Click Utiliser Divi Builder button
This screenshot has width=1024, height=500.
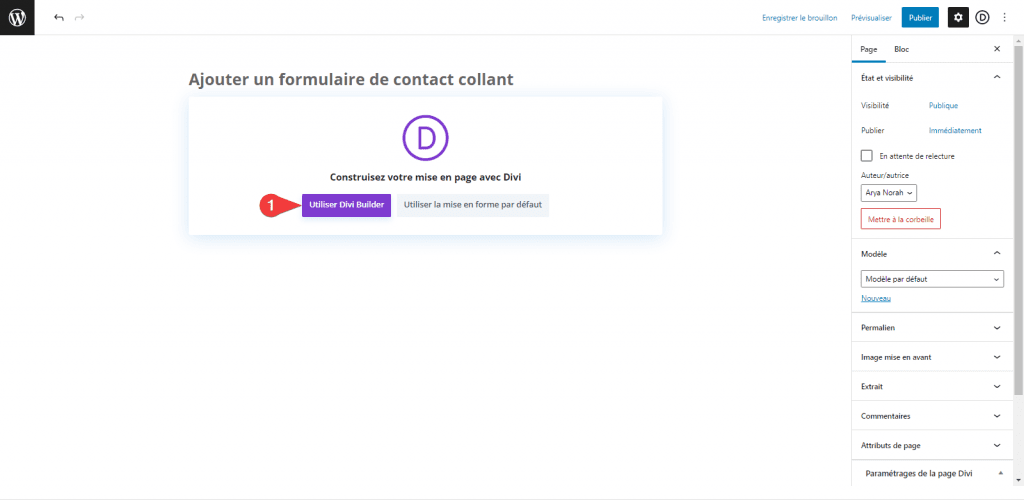pyautogui.click(x=346, y=205)
